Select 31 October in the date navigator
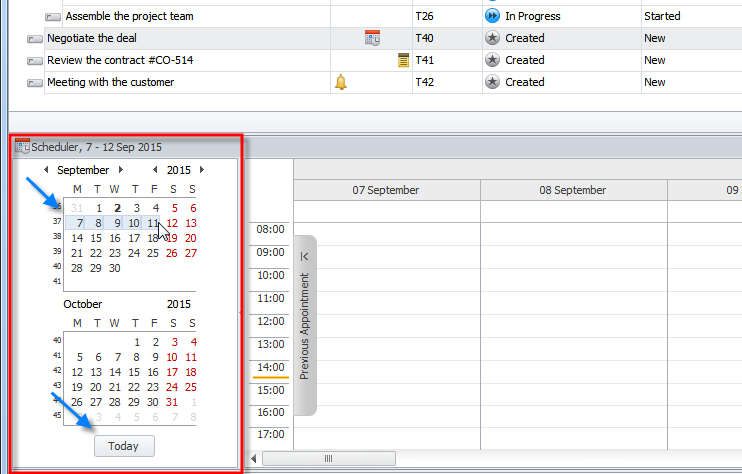742x474 pixels. pyautogui.click(x=172, y=402)
